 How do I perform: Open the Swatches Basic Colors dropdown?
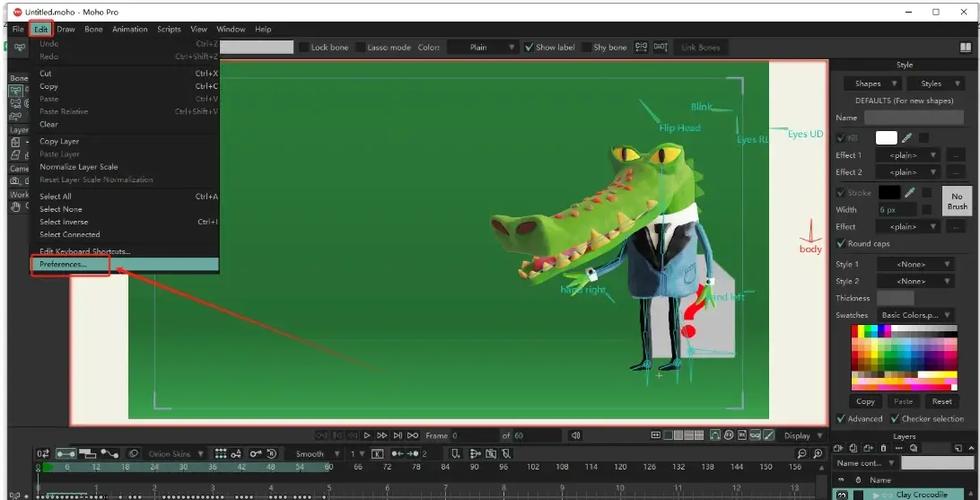point(916,315)
